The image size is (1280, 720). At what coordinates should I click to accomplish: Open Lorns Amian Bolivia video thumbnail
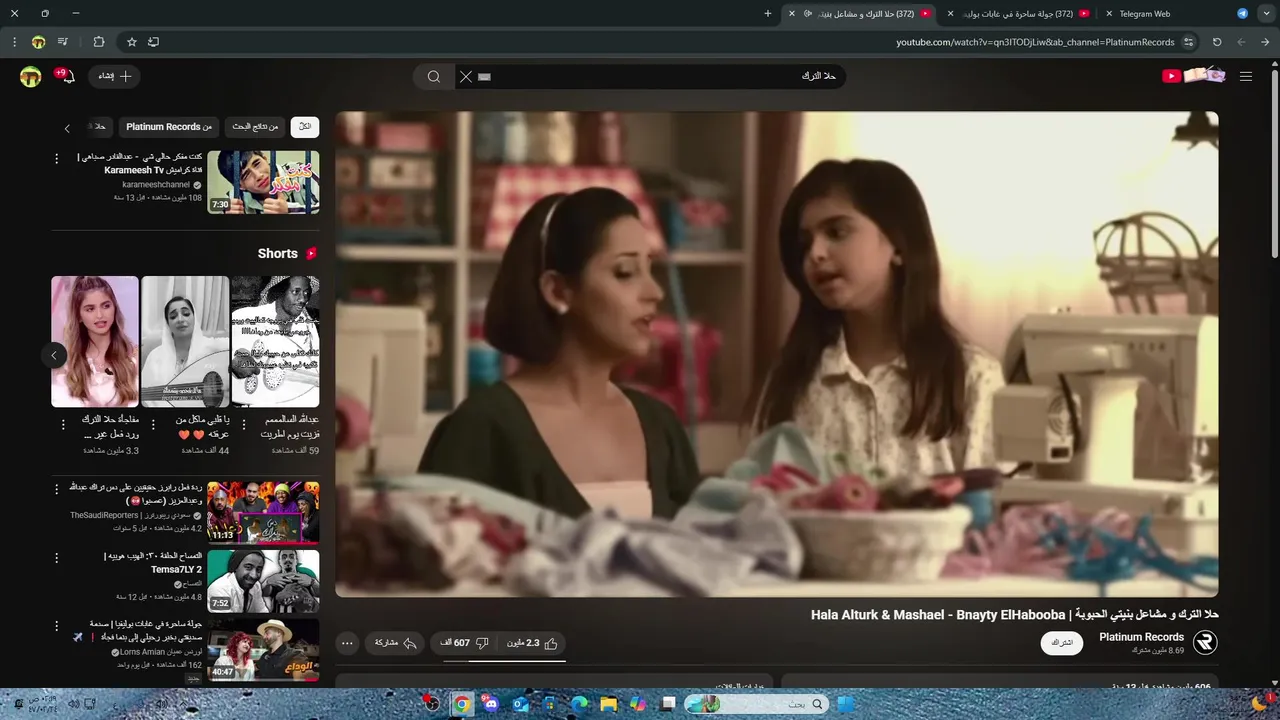[x=263, y=650]
